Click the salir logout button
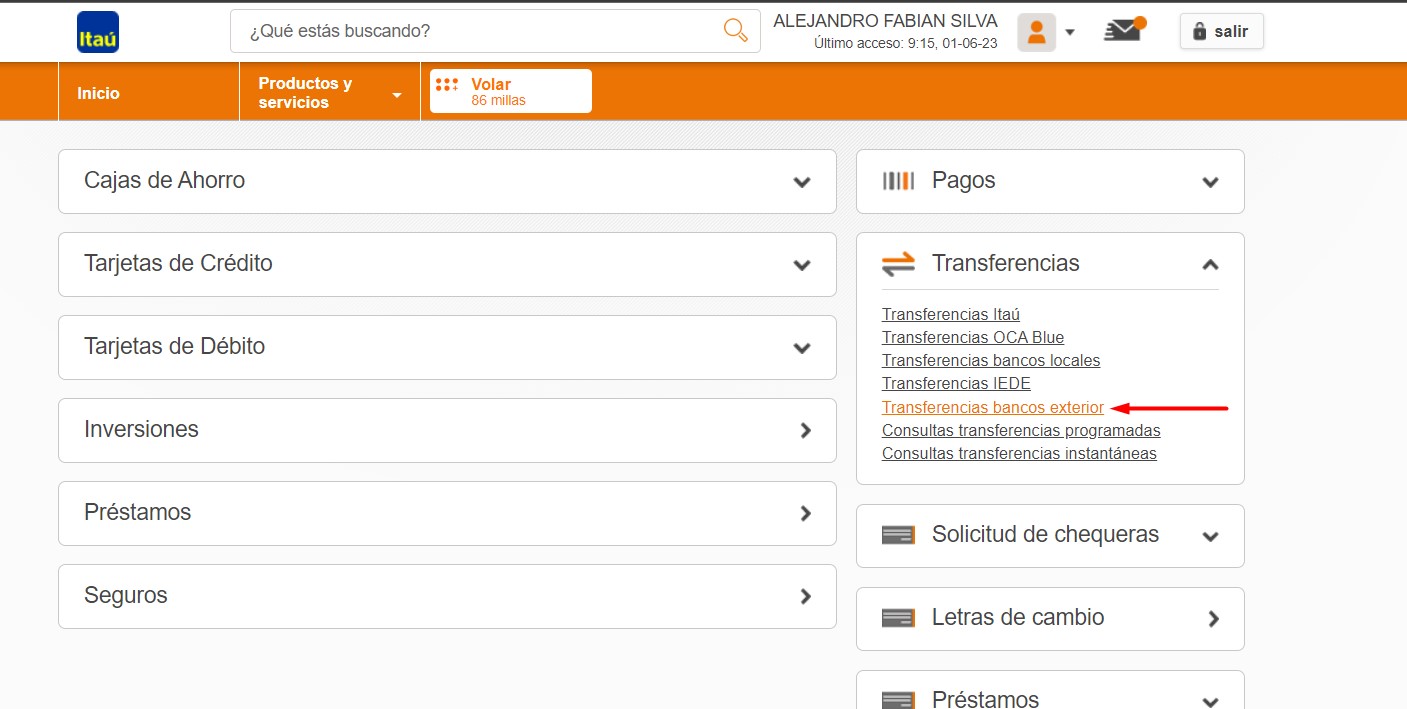 [1221, 31]
